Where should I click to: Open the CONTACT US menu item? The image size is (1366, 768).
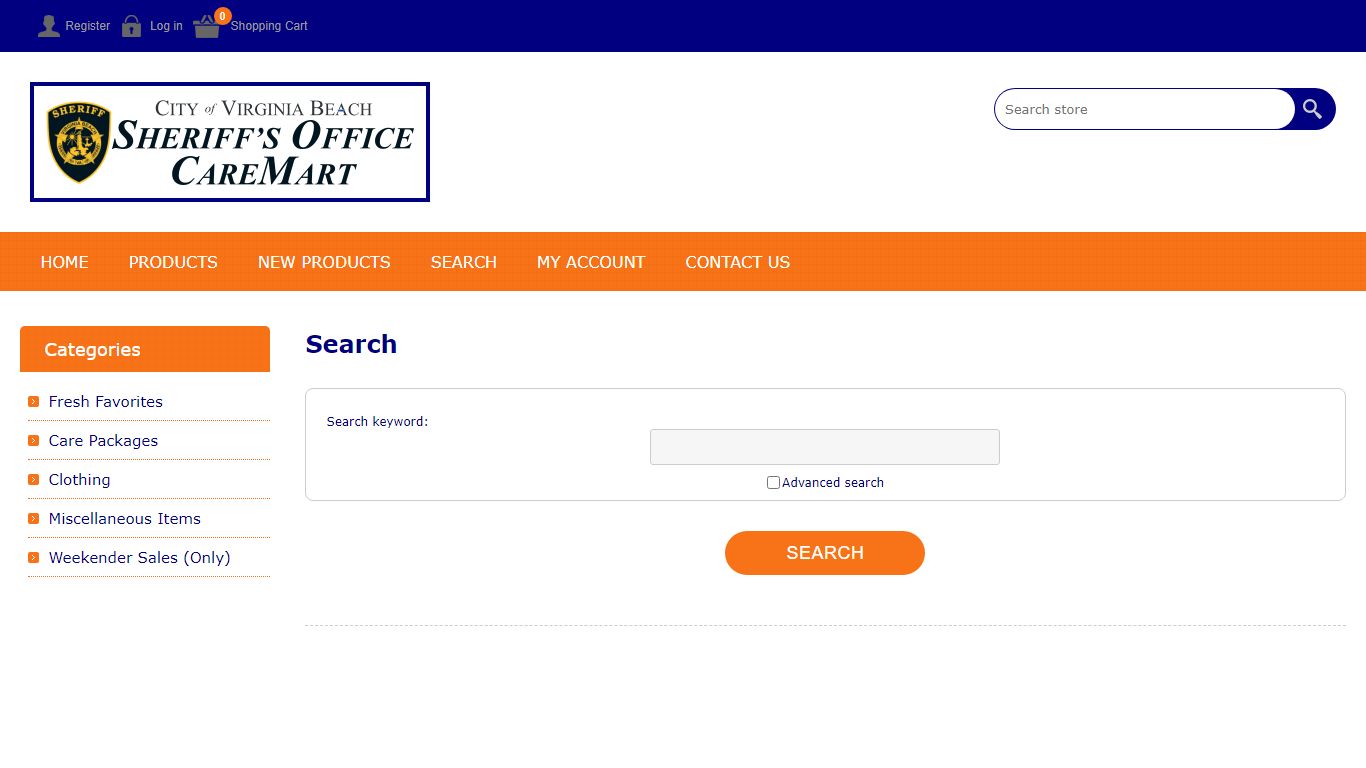(738, 262)
